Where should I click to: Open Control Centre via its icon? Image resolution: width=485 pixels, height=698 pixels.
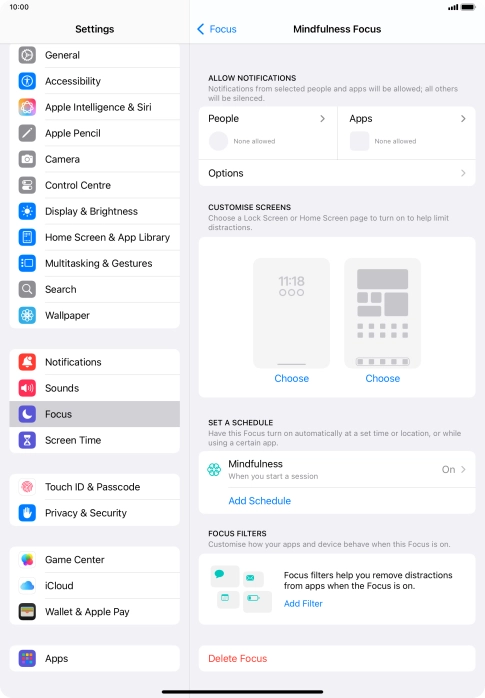[27, 185]
